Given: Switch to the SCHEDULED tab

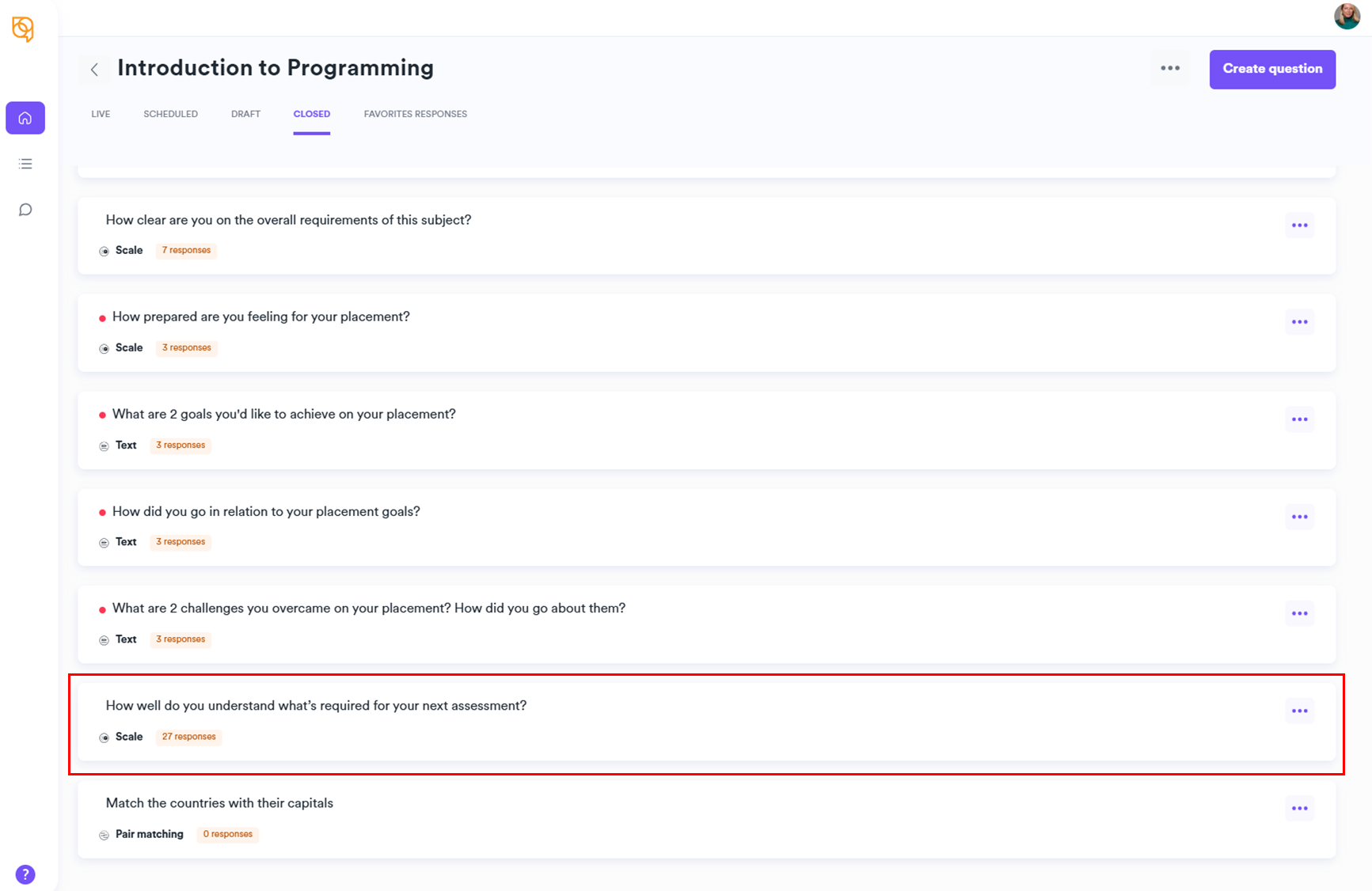Looking at the screenshot, I should [170, 114].
